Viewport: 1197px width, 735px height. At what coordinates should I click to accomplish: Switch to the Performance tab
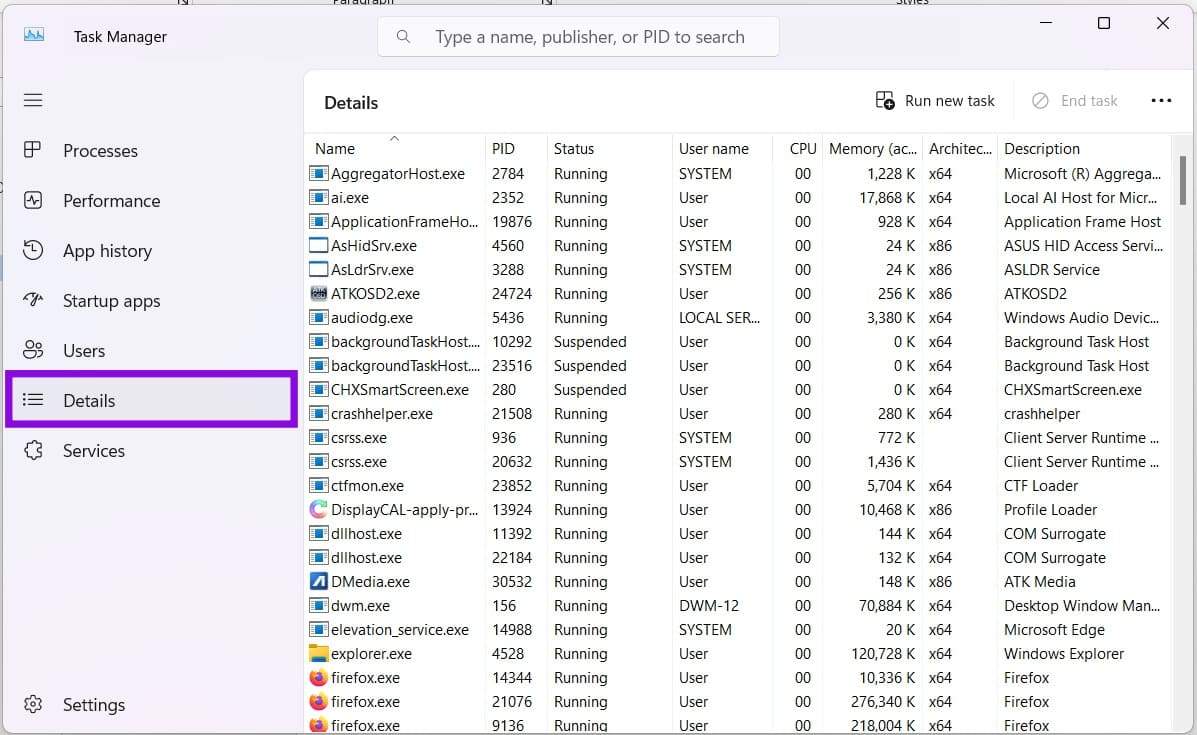[151, 201]
